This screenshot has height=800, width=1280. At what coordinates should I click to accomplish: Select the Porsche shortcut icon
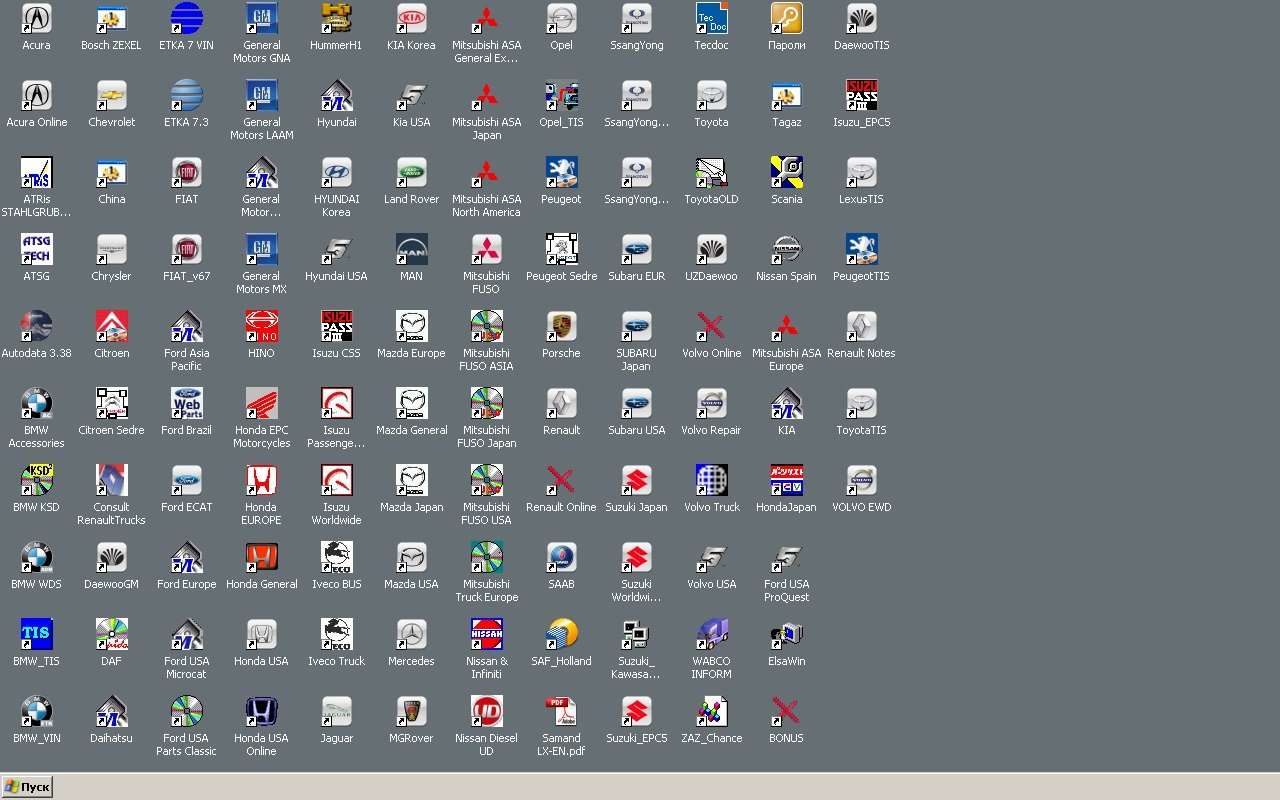coord(561,326)
